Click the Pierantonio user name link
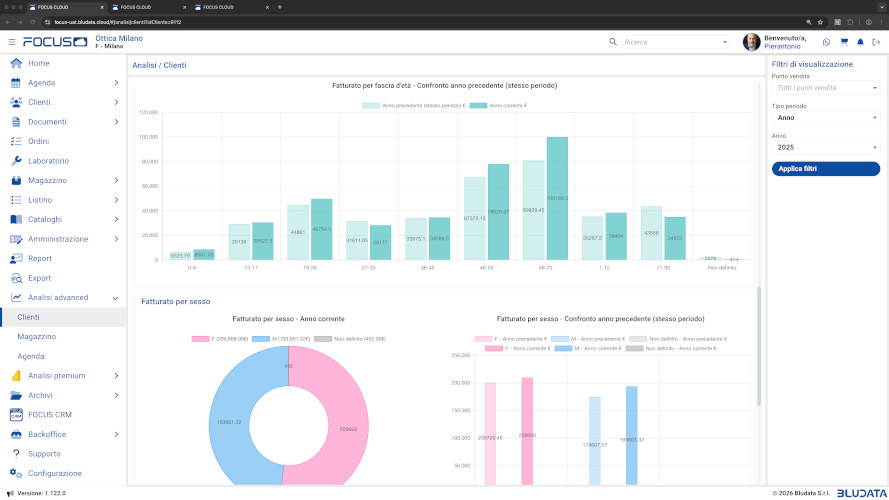This screenshot has width=889, height=500. pyautogui.click(x=783, y=46)
